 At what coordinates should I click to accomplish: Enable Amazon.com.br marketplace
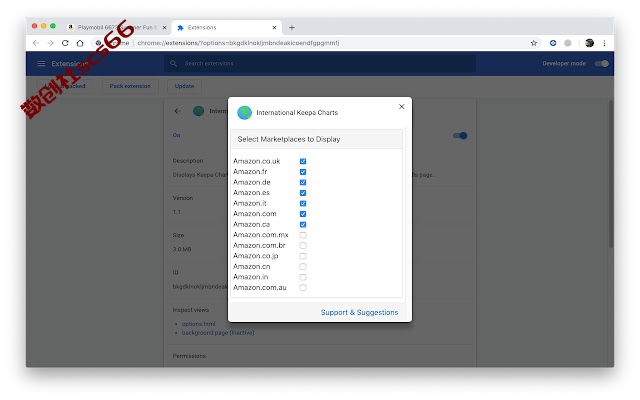click(303, 245)
